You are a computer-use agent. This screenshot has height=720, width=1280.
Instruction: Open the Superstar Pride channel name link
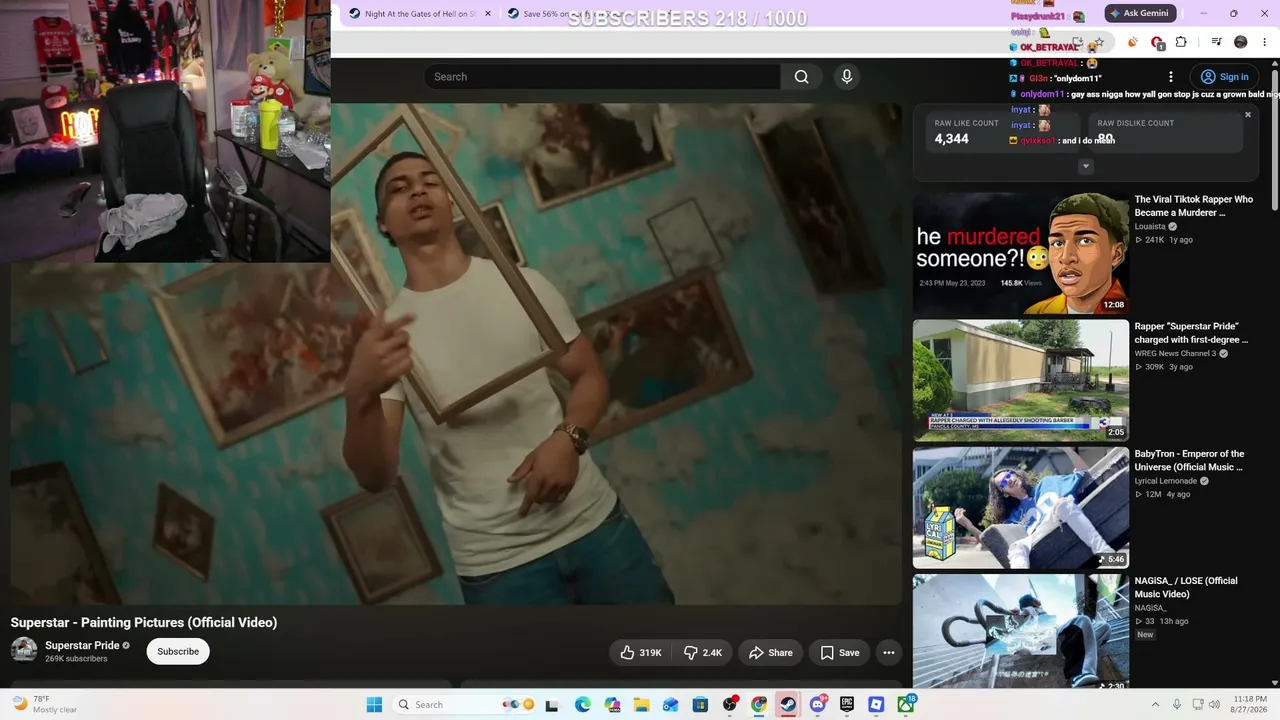82,645
